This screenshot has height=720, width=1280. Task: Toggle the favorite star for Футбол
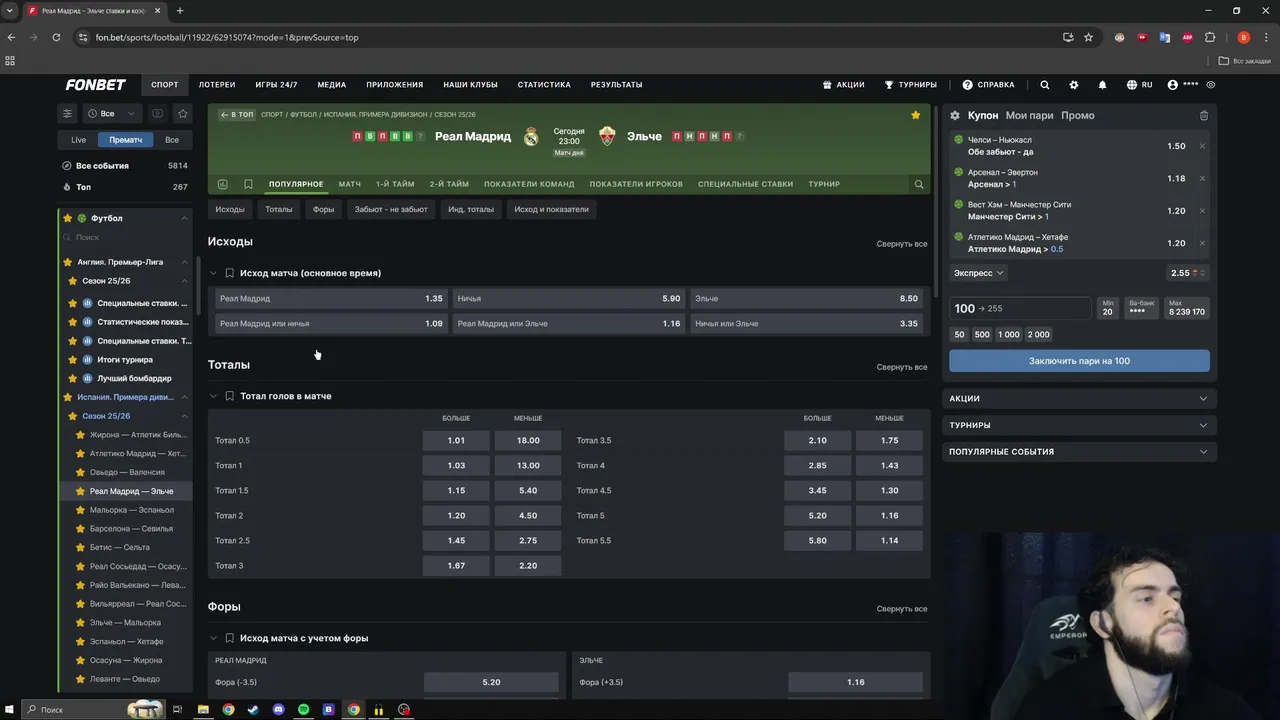(68, 218)
